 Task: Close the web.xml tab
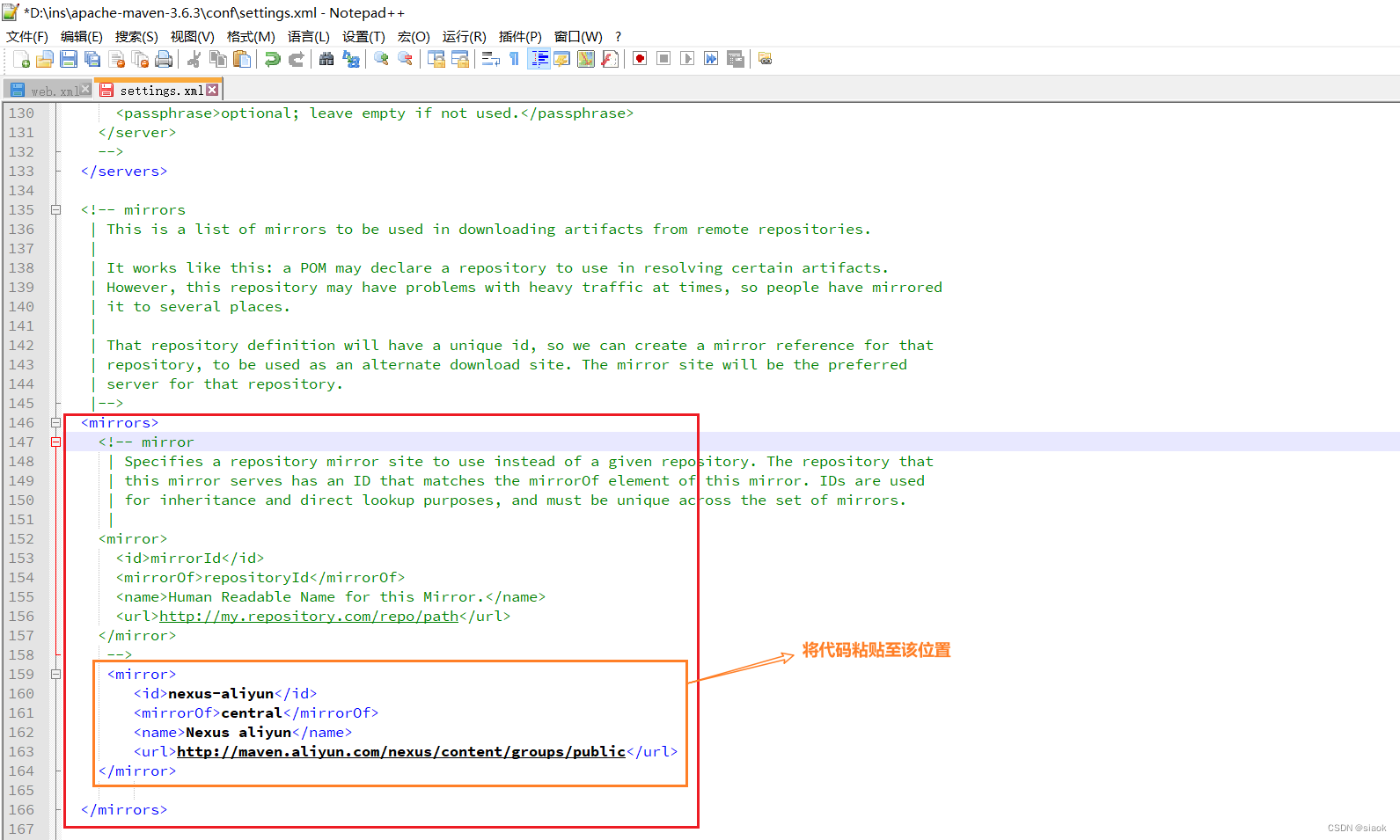point(85,90)
